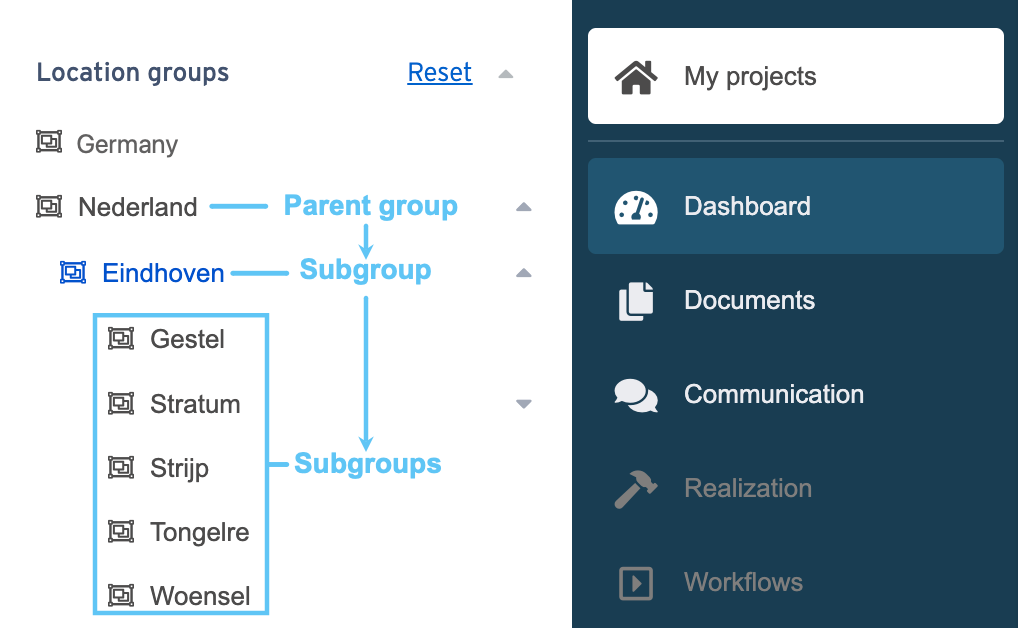Click the group icon next to Germany
Image resolution: width=1018 pixels, height=628 pixels.
(x=49, y=143)
